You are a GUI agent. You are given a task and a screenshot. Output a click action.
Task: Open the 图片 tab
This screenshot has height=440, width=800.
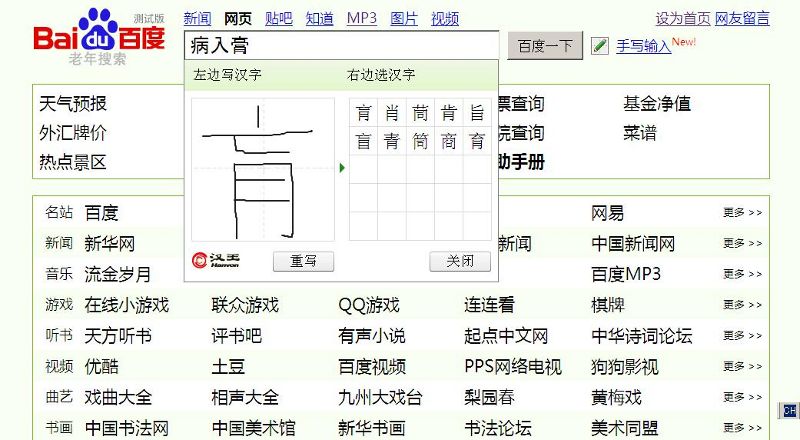pos(404,19)
